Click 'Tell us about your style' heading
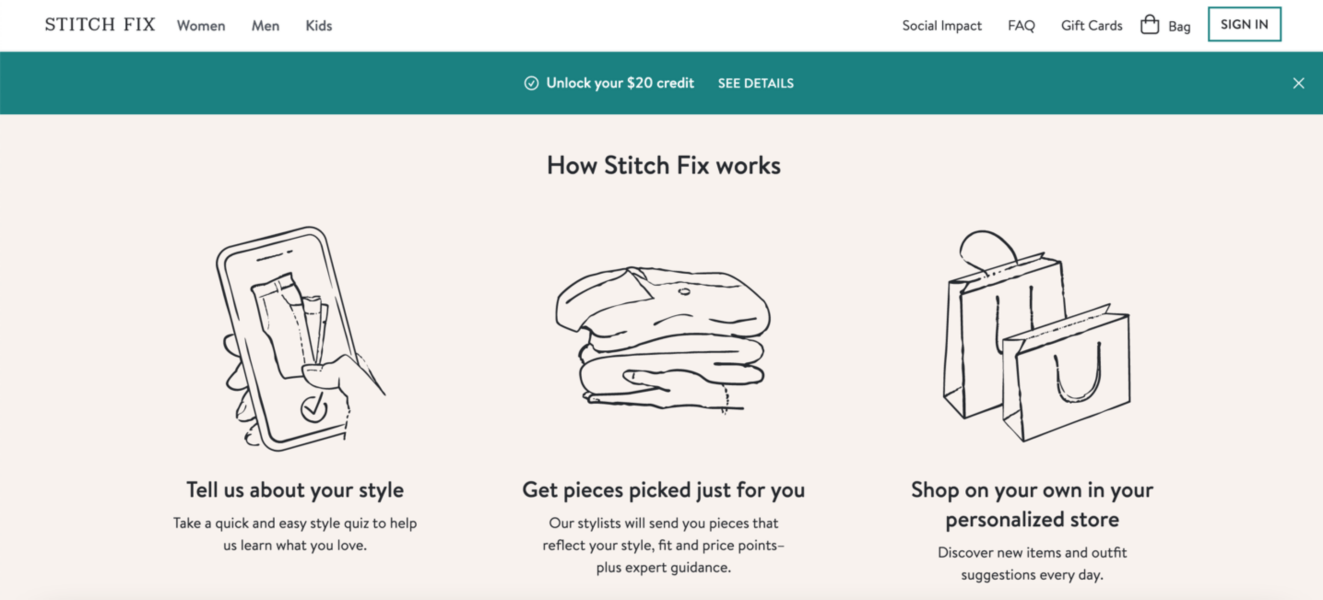The image size is (1323, 600). point(294,490)
